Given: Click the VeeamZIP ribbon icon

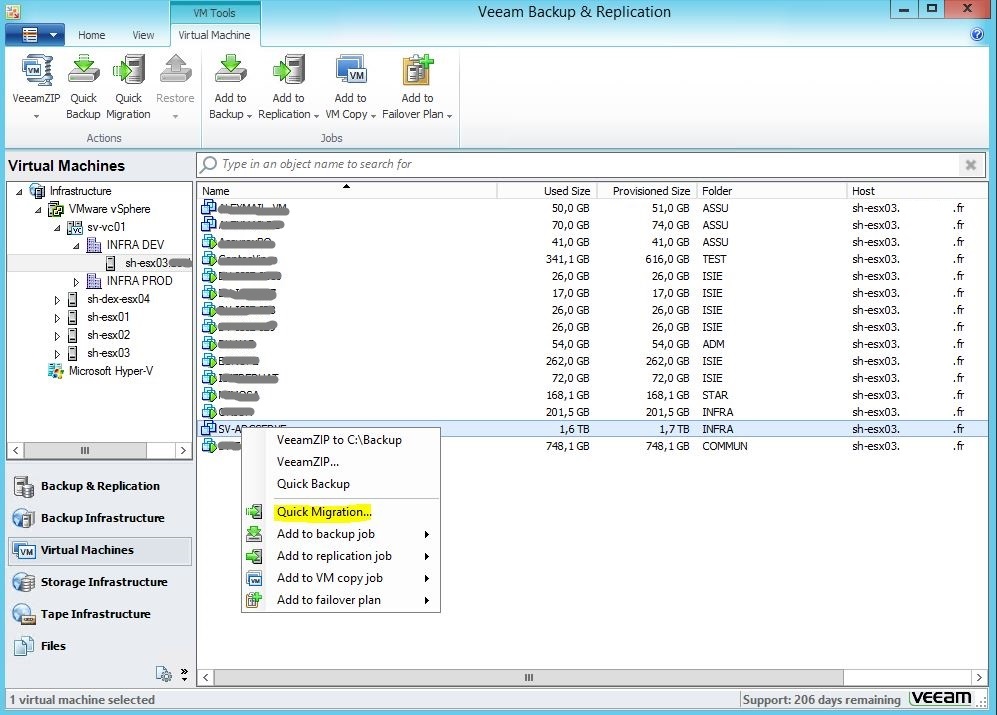Looking at the screenshot, I should point(36,71).
